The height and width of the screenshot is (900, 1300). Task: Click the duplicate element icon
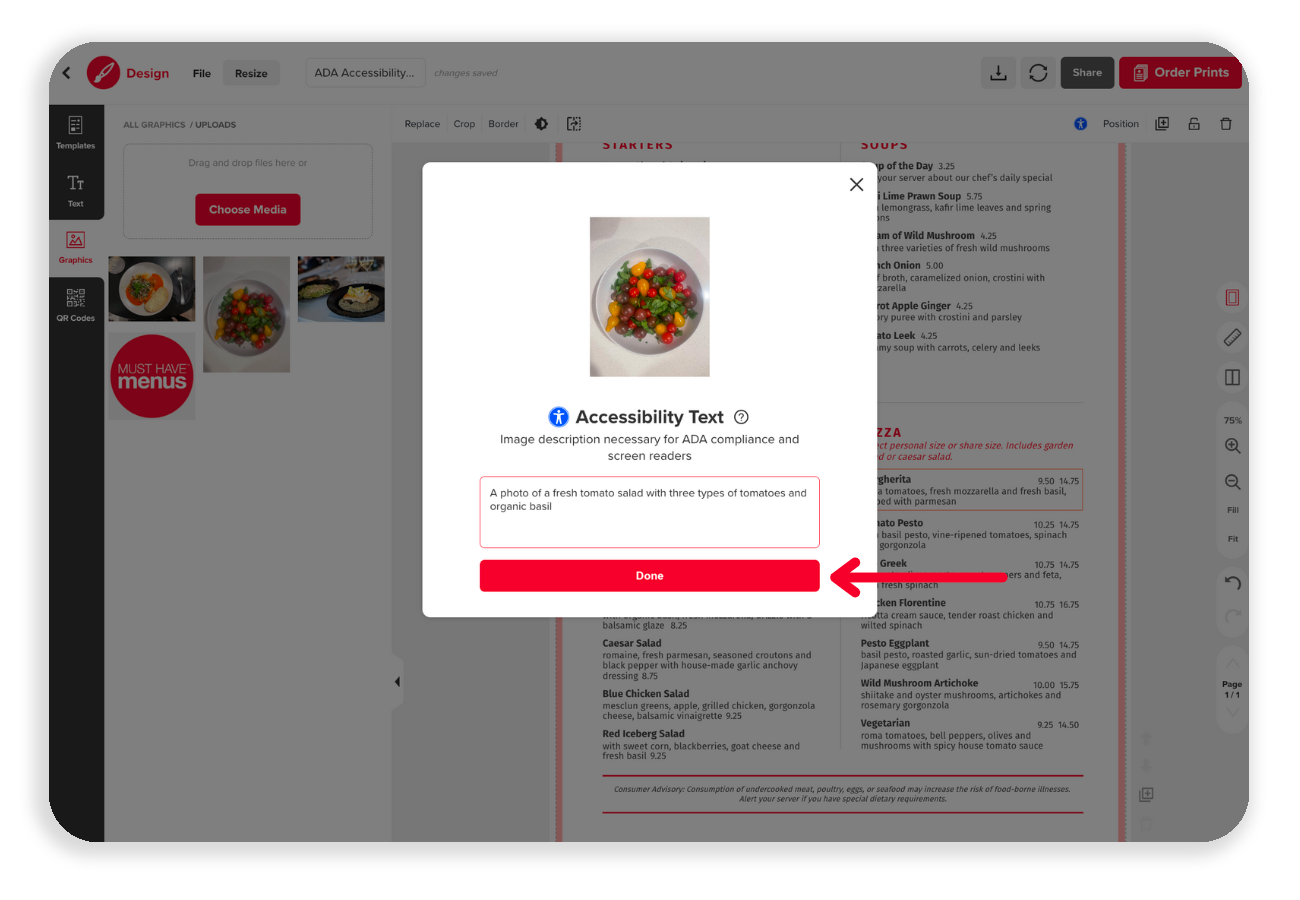(1162, 124)
